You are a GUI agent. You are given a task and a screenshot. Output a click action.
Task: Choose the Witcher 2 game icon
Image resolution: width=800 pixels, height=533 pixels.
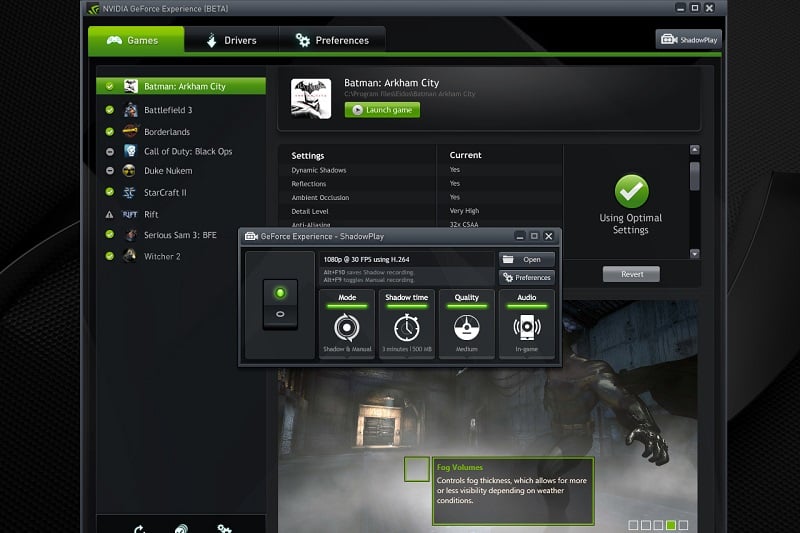(130, 256)
